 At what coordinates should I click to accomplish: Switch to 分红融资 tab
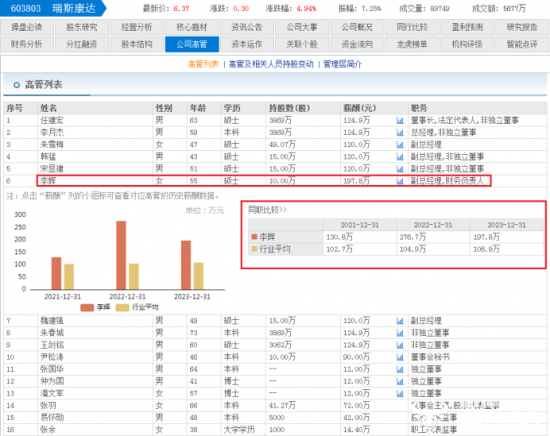(82, 44)
